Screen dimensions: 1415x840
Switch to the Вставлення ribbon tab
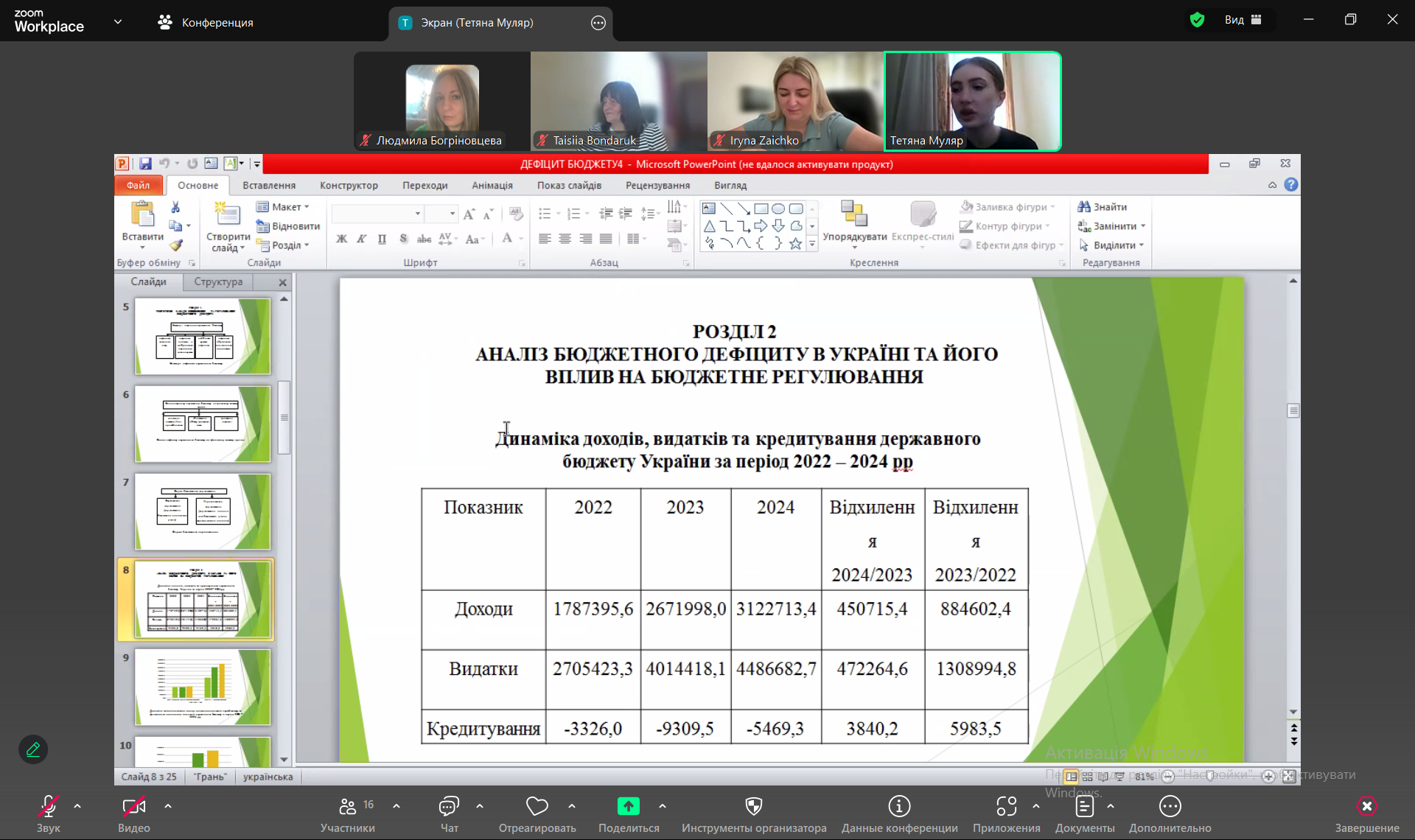click(x=269, y=185)
